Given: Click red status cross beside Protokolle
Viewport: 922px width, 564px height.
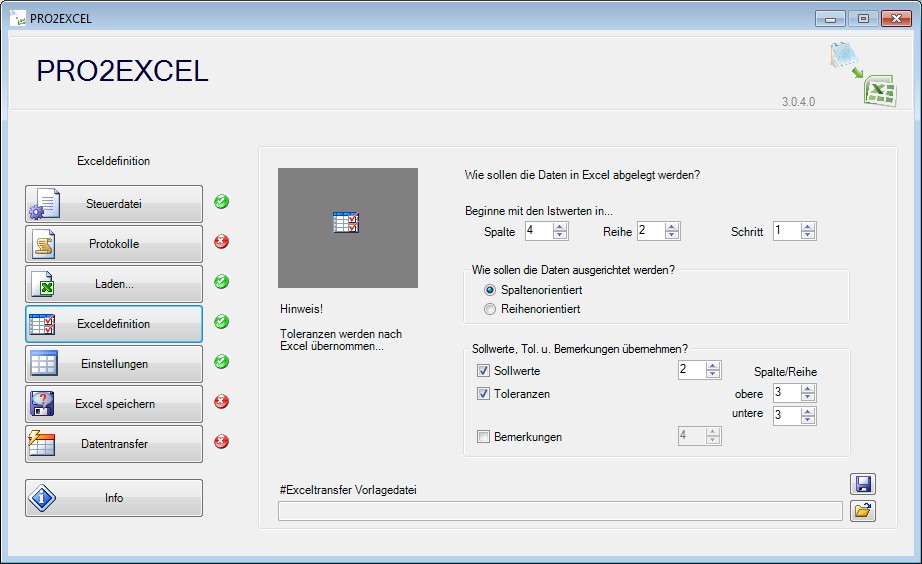Looking at the screenshot, I should tap(222, 242).
